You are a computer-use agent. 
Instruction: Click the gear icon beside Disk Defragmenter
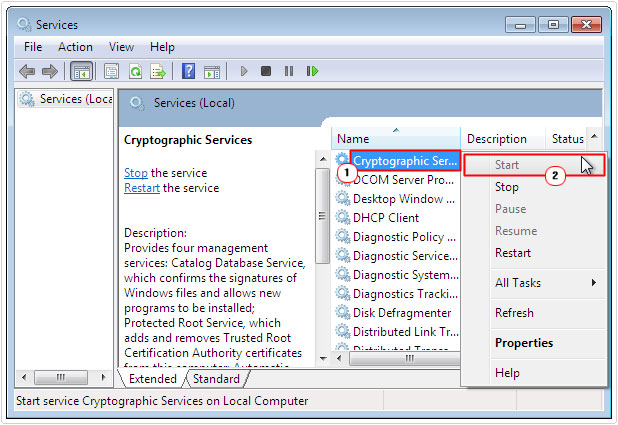(343, 312)
